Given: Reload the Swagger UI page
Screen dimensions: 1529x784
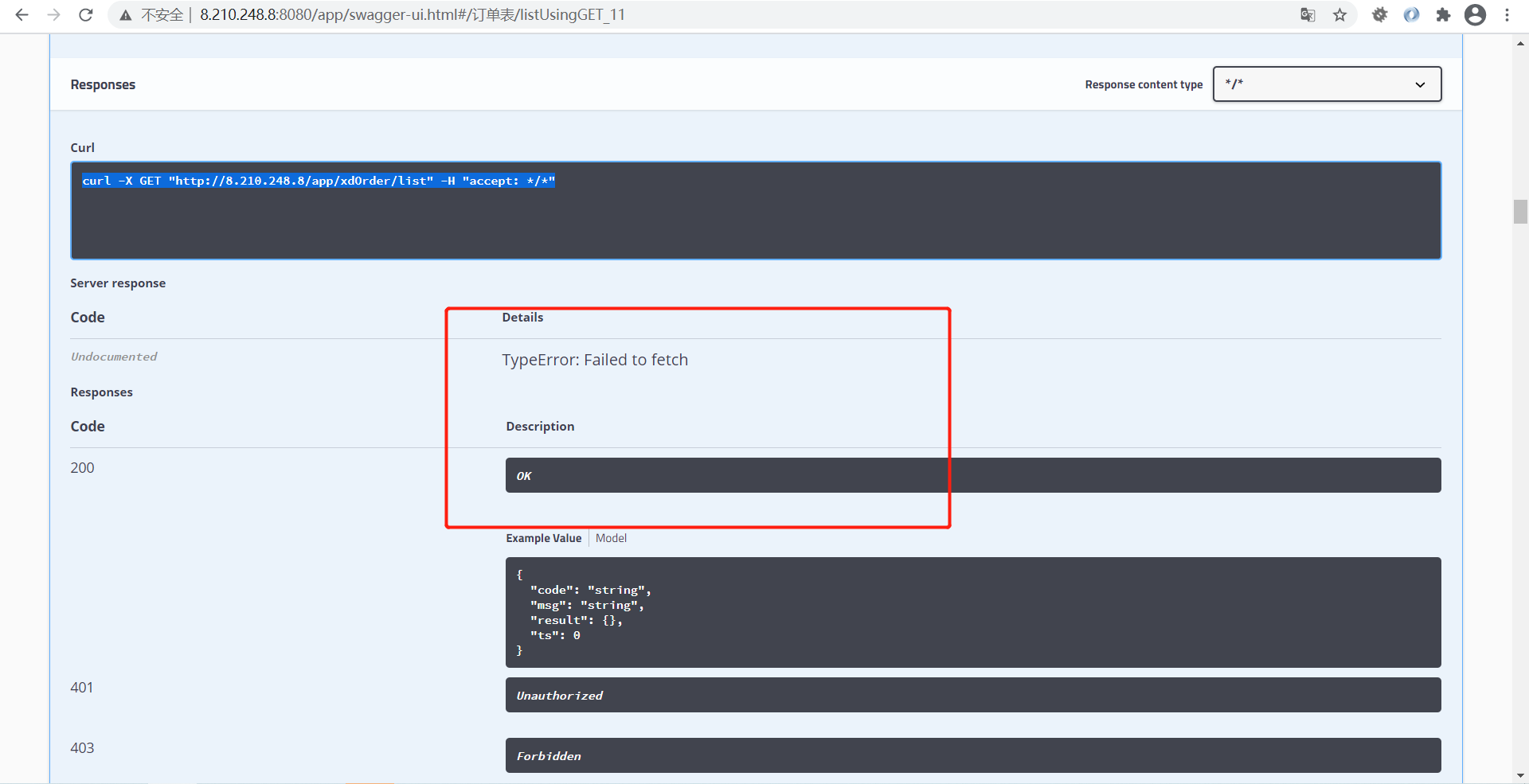Looking at the screenshot, I should [x=85, y=14].
